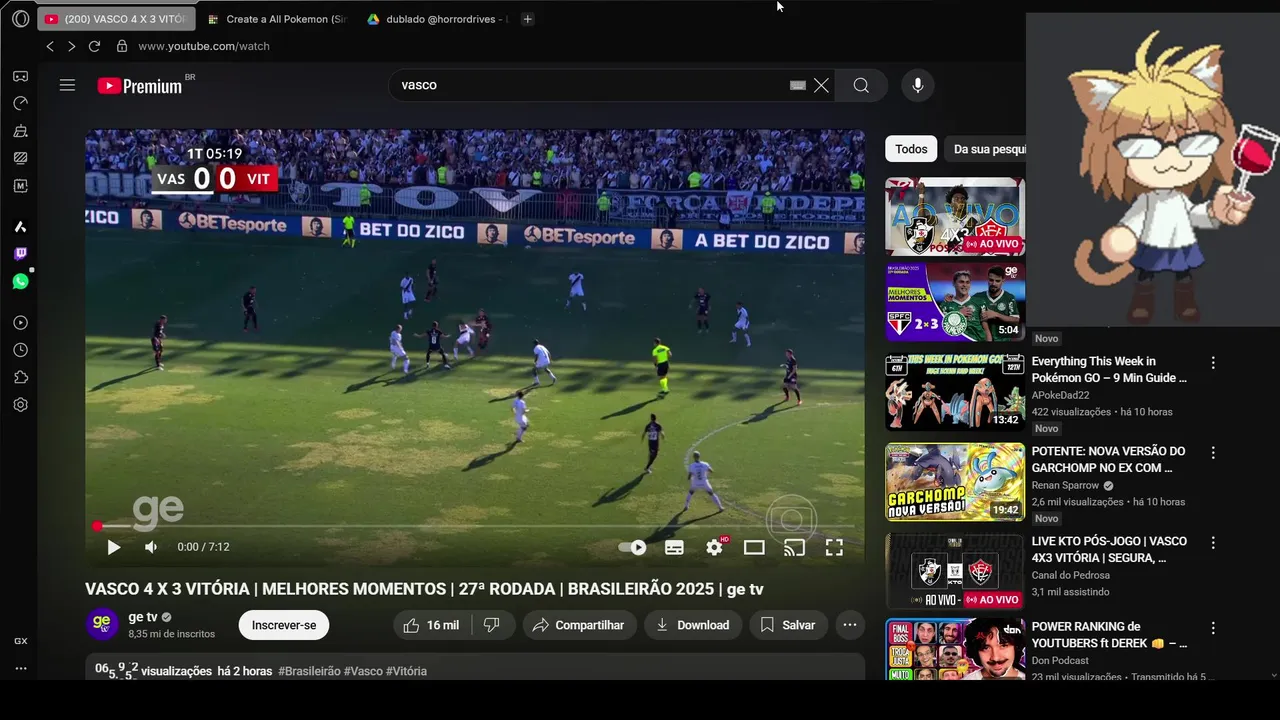Screen dimensions: 1280x720
Task: Like the video (16 mil)
Action: [432, 625]
